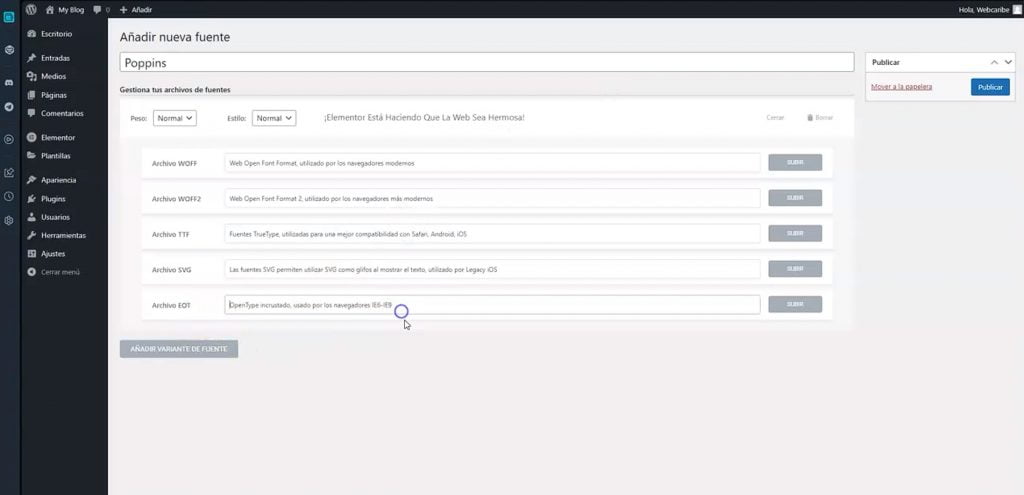The image size is (1024, 495).
Task: Click the Poppins font name field
Action: (x=487, y=62)
